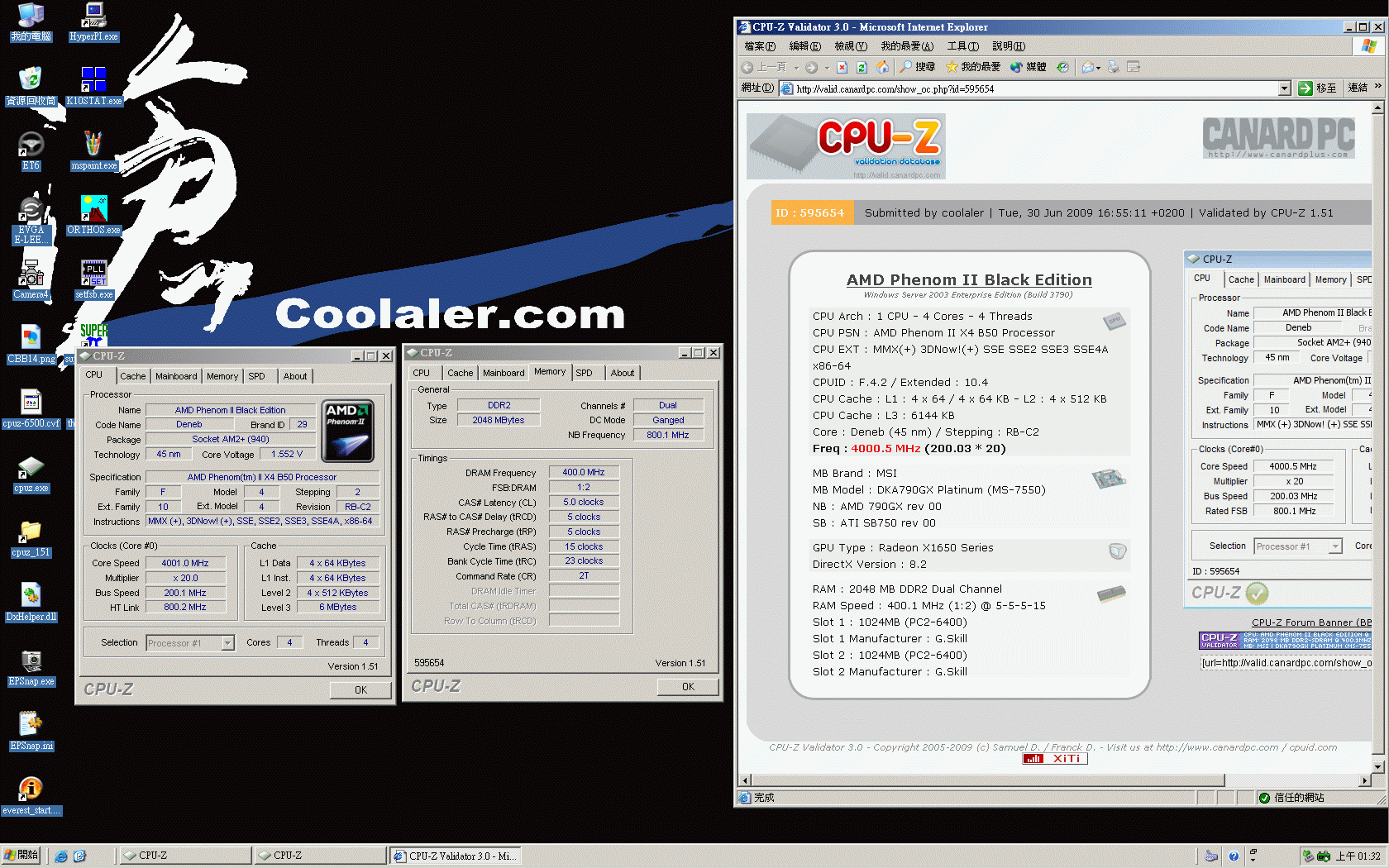
Task: Select the EPSnap.exe desktop icon
Action: pos(31,667)
